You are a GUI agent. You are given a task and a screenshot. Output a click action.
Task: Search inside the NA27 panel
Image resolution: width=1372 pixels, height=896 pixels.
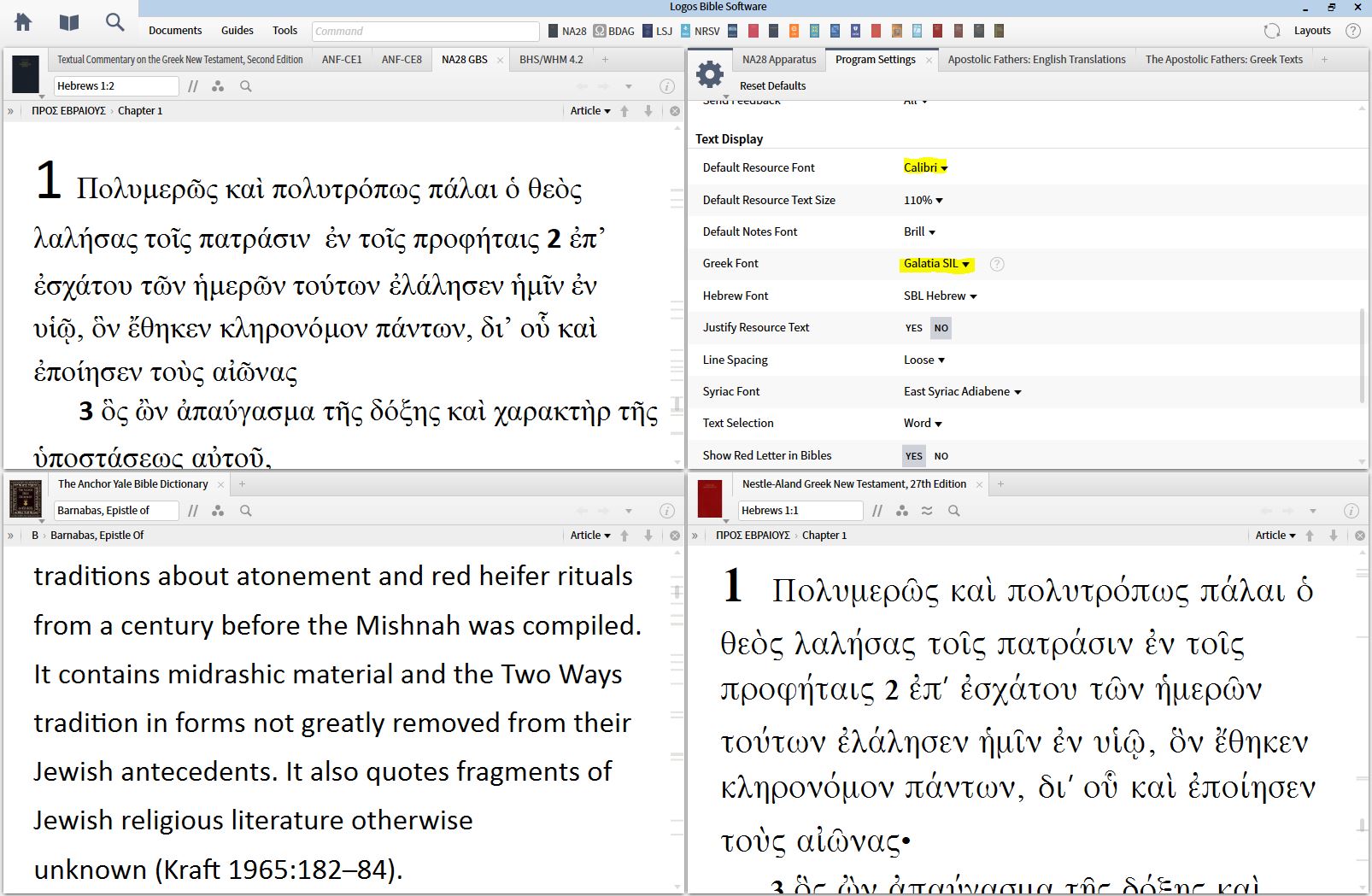coord(954,511)
